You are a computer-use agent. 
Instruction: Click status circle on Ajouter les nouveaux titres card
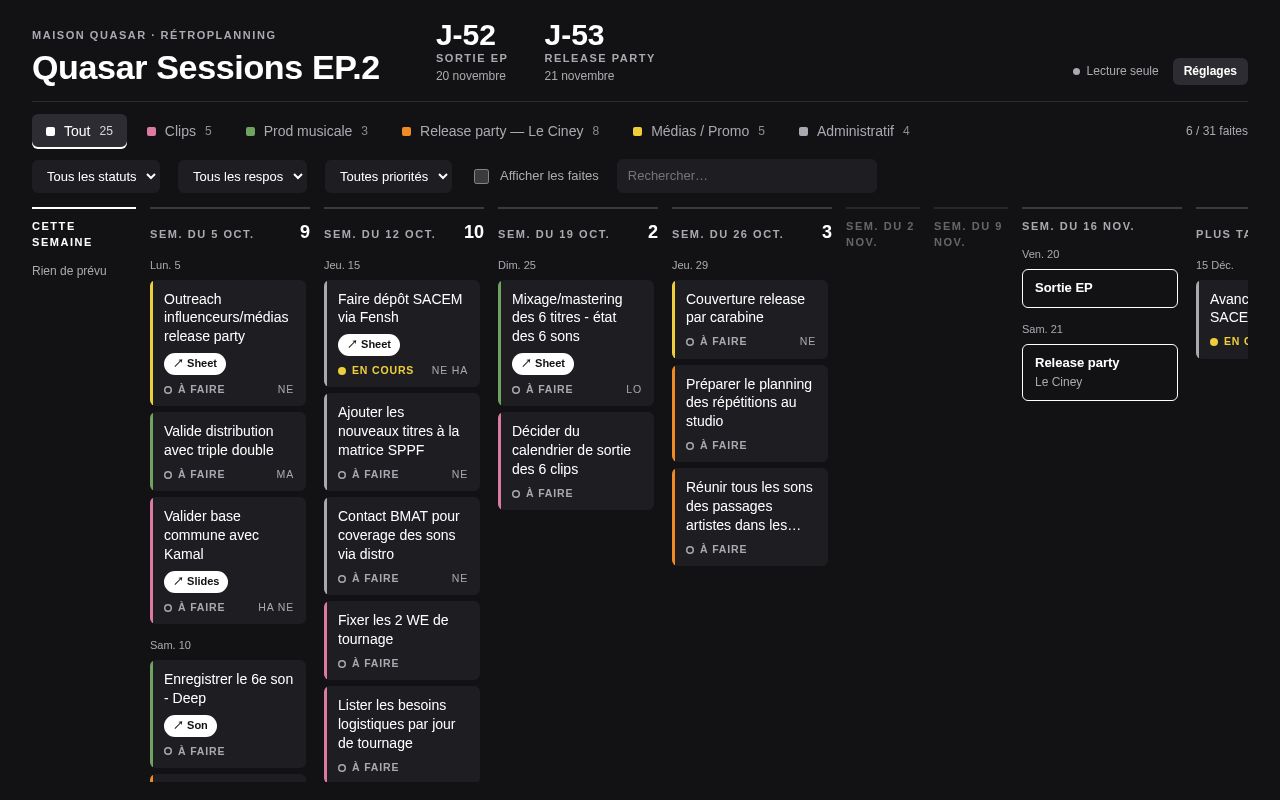(x=342, y=475)
